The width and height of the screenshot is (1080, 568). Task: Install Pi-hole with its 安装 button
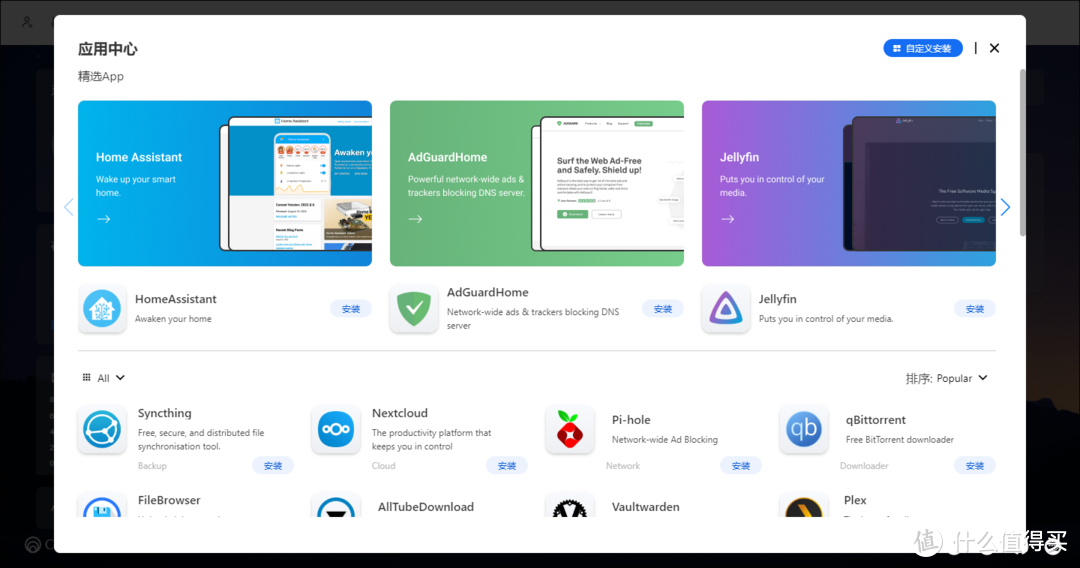[x=741, y=465]
